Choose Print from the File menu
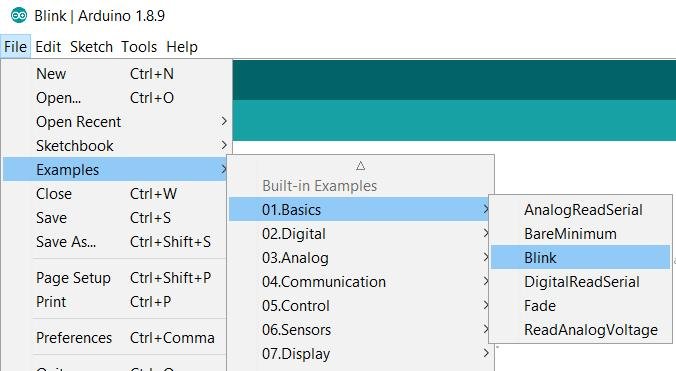Viewport: 676px width, 371px height. pyautogui.click(x=114, y=302)
